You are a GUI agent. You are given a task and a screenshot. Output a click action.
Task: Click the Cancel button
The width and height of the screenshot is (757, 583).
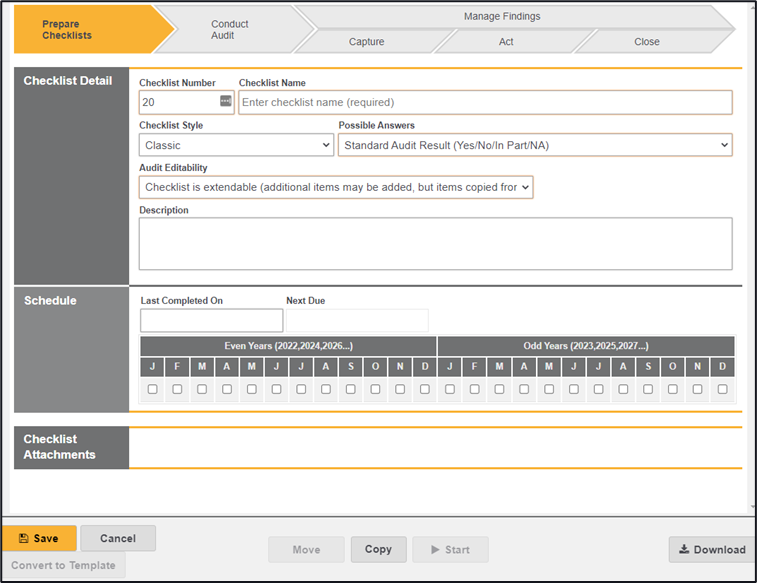point(118,538)
